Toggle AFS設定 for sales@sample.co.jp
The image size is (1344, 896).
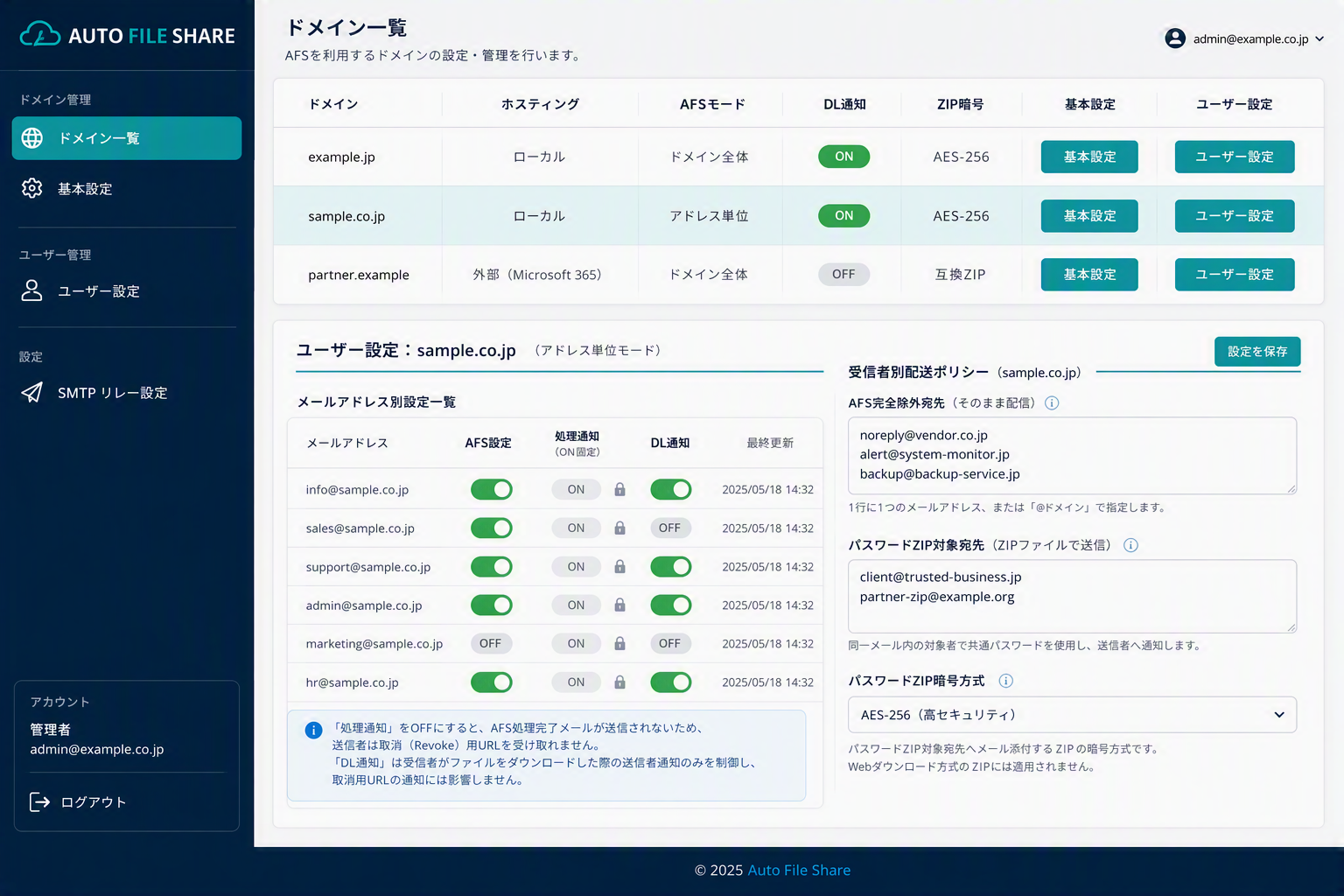[x=492, y=528]
